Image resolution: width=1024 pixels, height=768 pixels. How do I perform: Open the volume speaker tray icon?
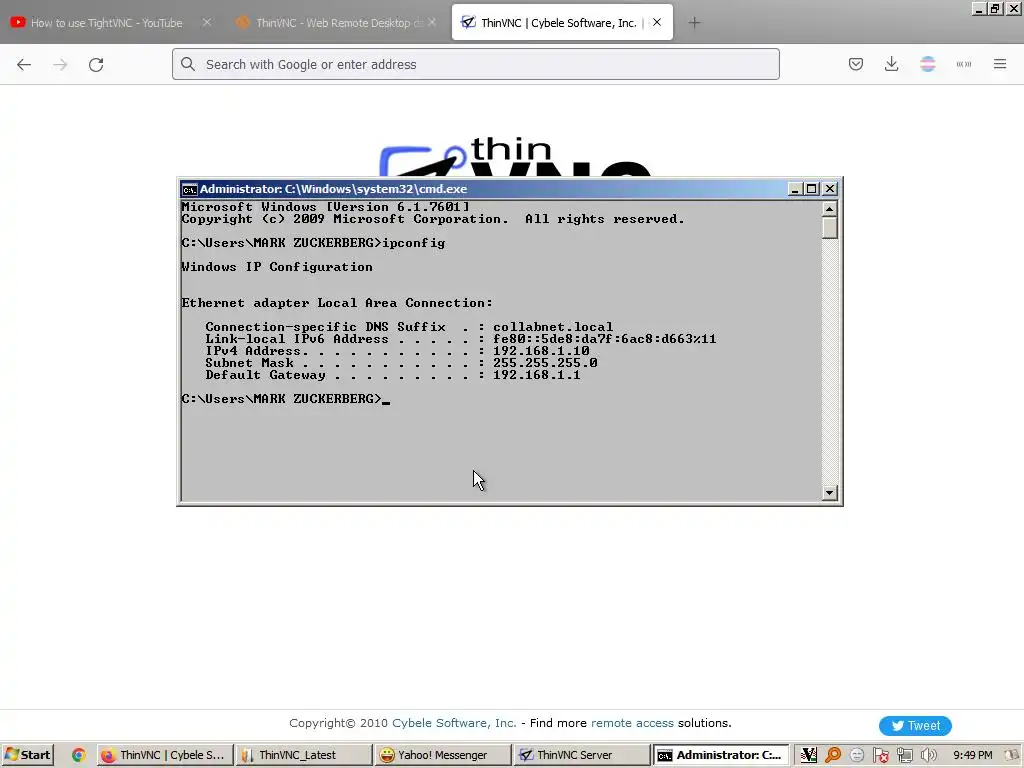[x=928, y=755]
